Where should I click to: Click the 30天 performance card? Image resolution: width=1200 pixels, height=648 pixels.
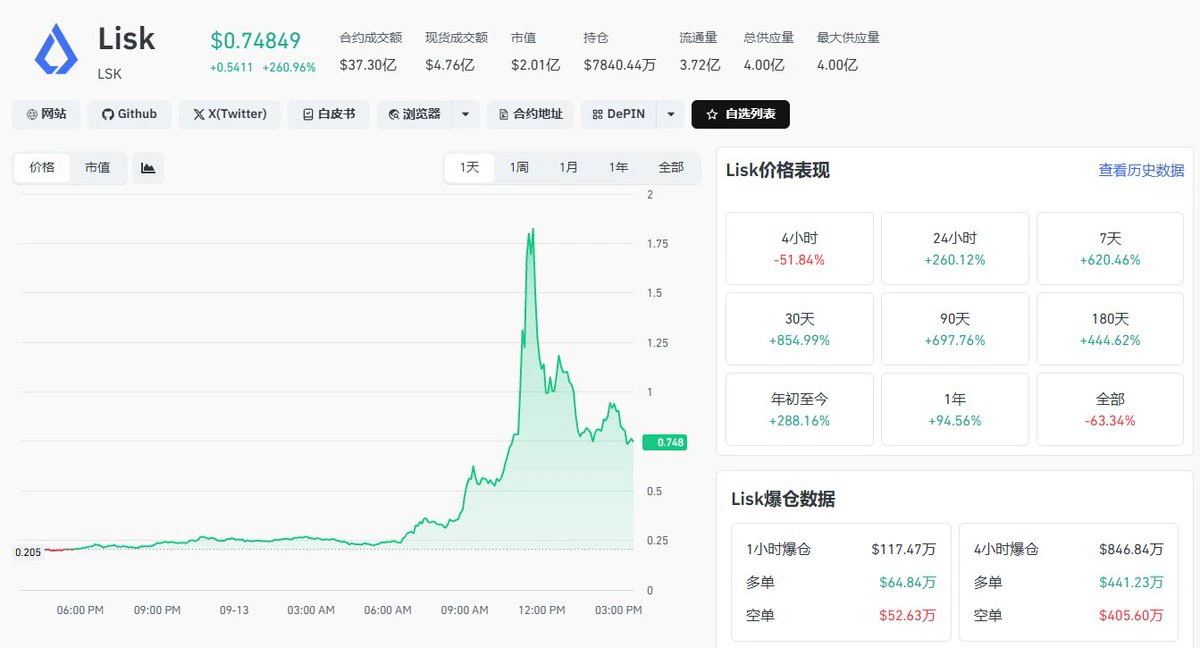[799, 329]
